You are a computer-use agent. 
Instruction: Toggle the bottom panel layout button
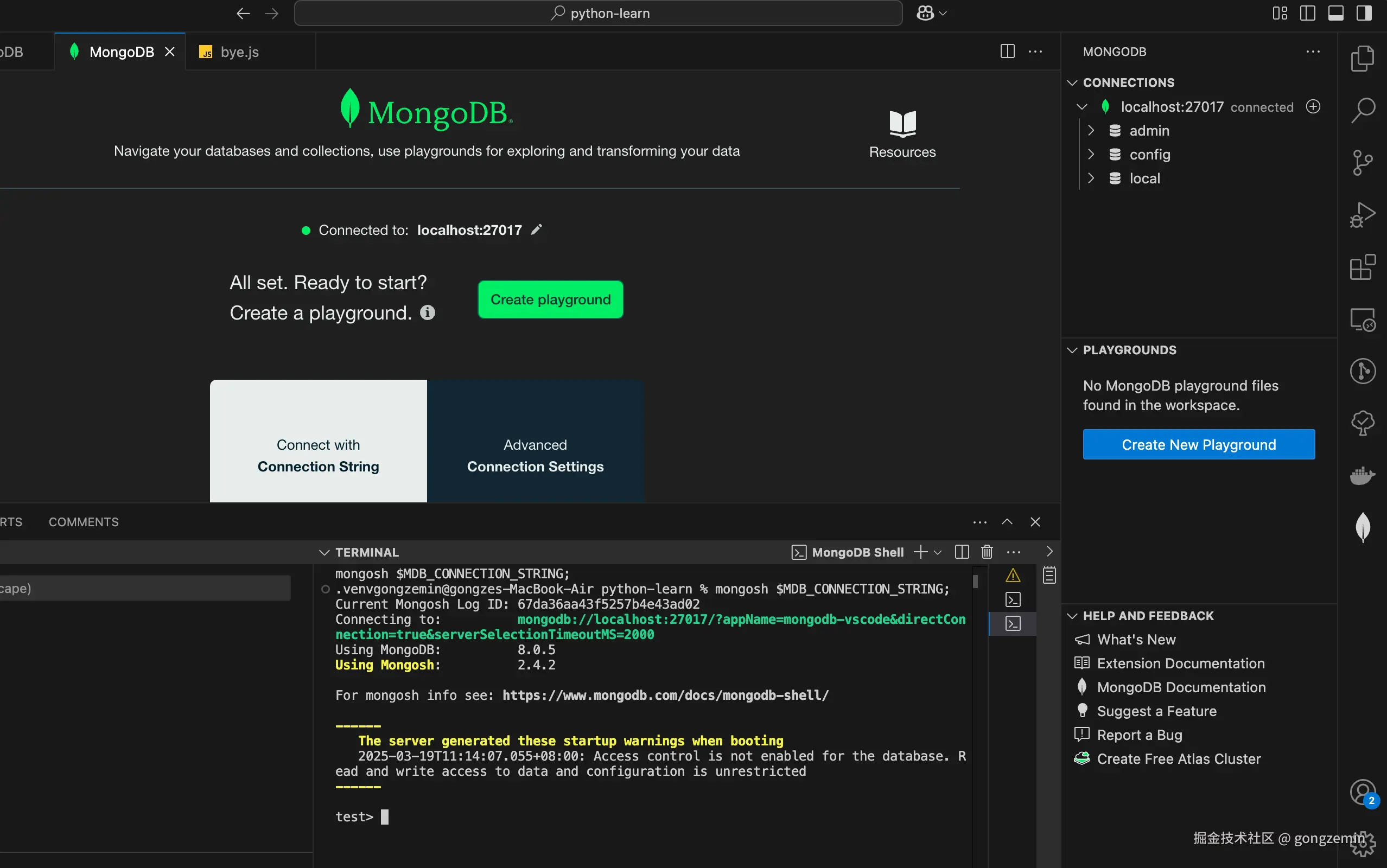[1336, 13]
